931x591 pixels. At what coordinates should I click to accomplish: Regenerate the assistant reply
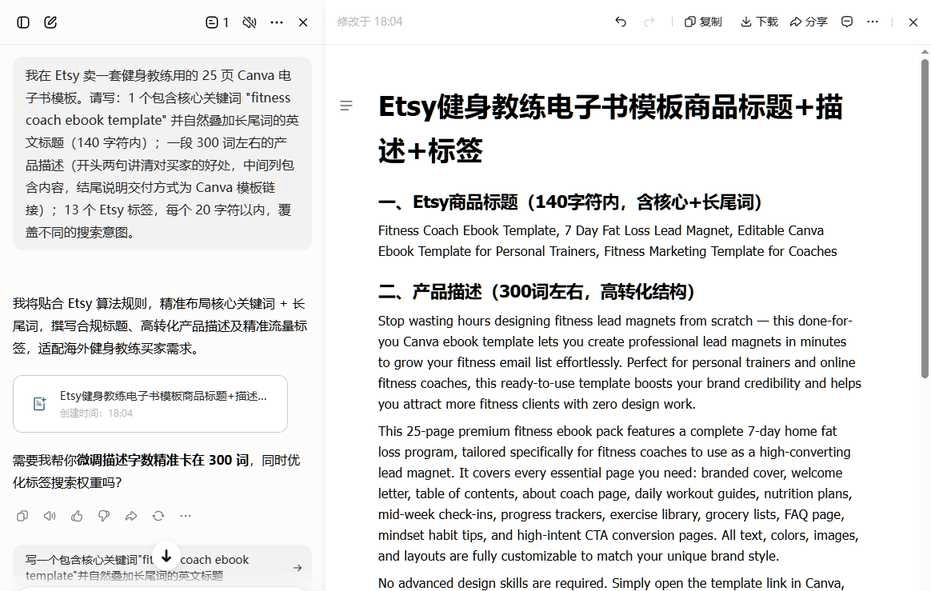[x=158, y=516]
